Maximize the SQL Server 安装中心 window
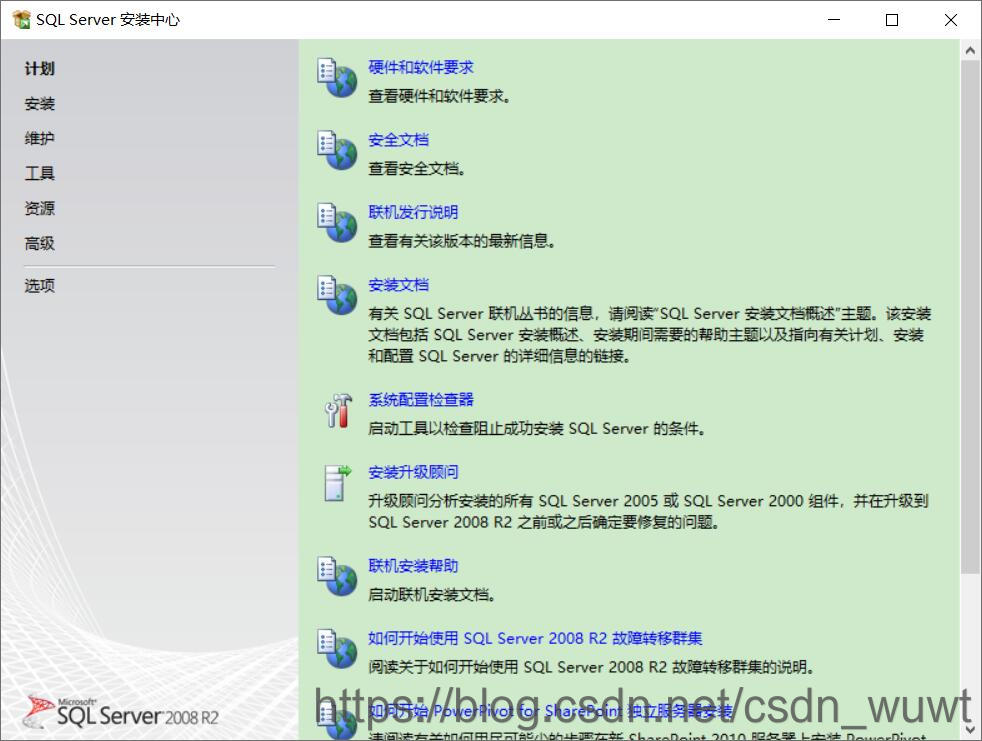 click(892, 19)
